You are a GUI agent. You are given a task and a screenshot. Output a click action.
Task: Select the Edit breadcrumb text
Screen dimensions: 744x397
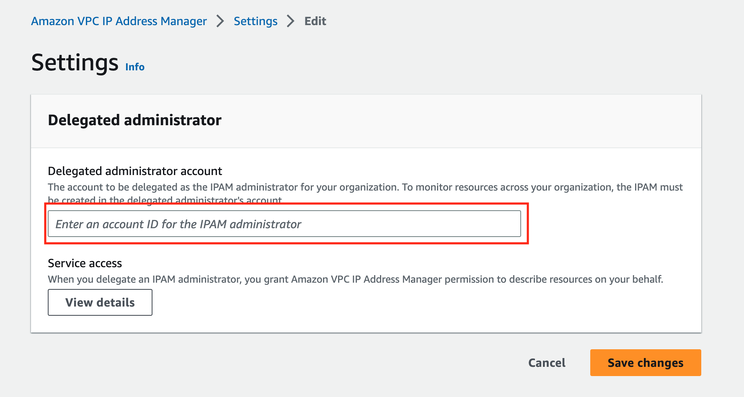point(315,21)
